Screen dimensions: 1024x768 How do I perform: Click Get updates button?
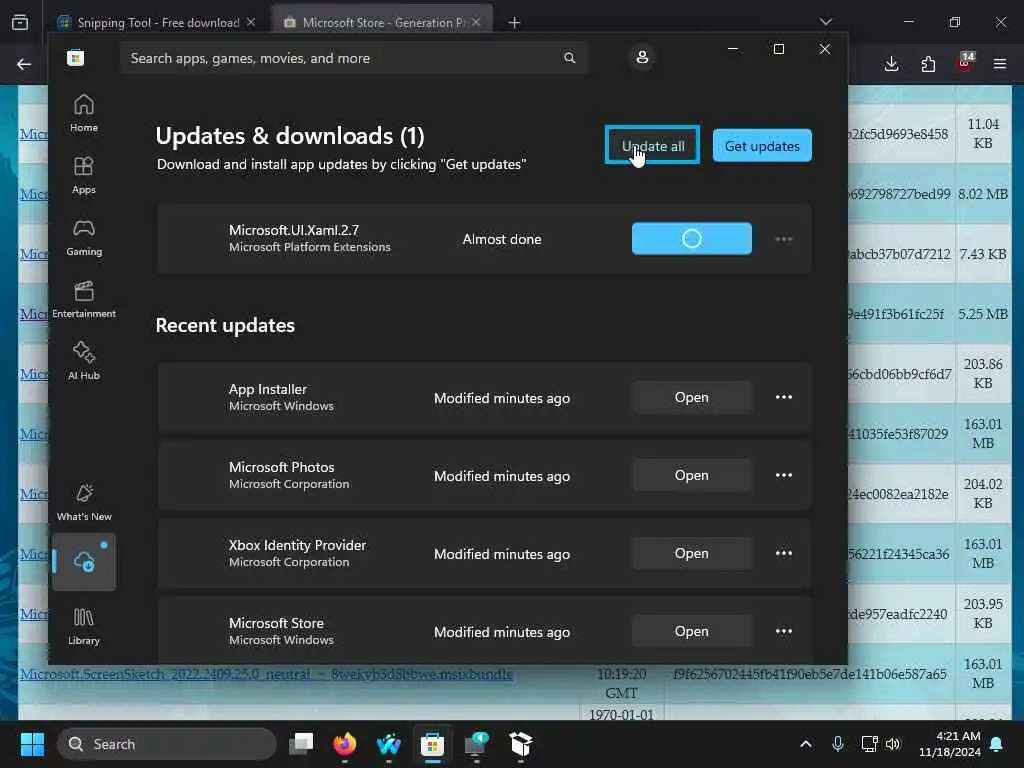tap(762, 146)
